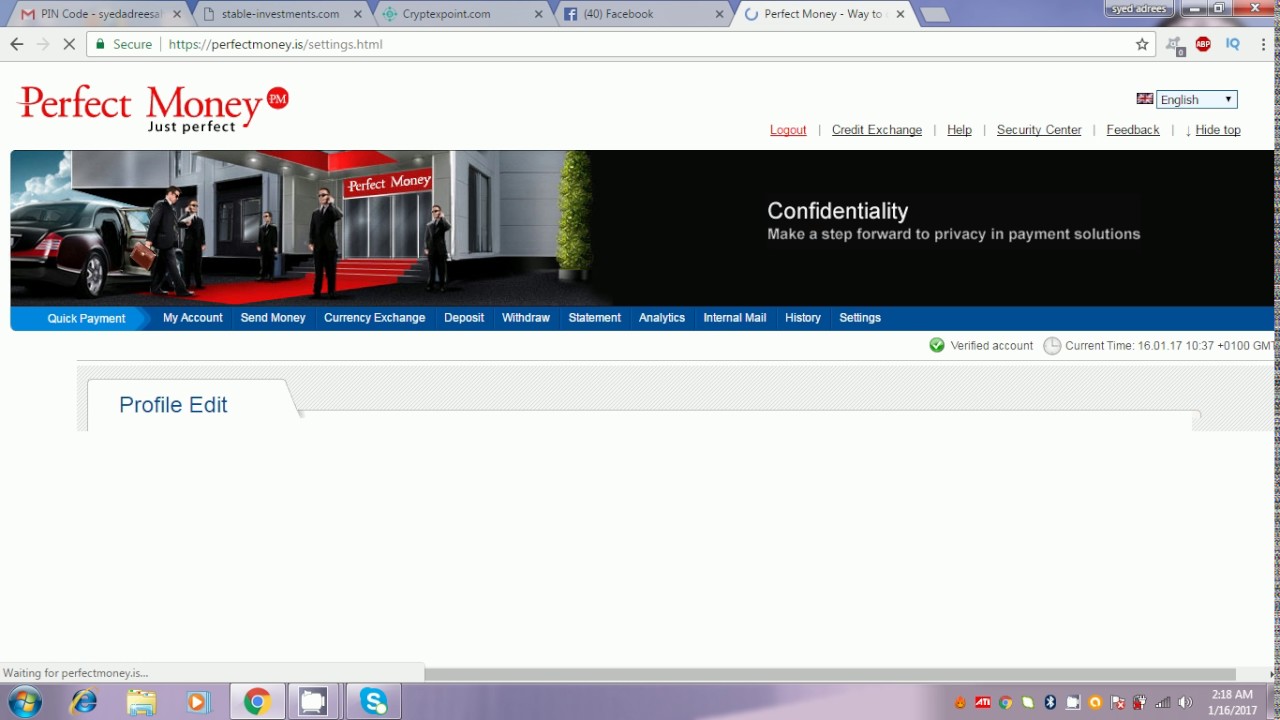Open the Feedback link
Screen dimensions: 1280x720
[1133, 130]
